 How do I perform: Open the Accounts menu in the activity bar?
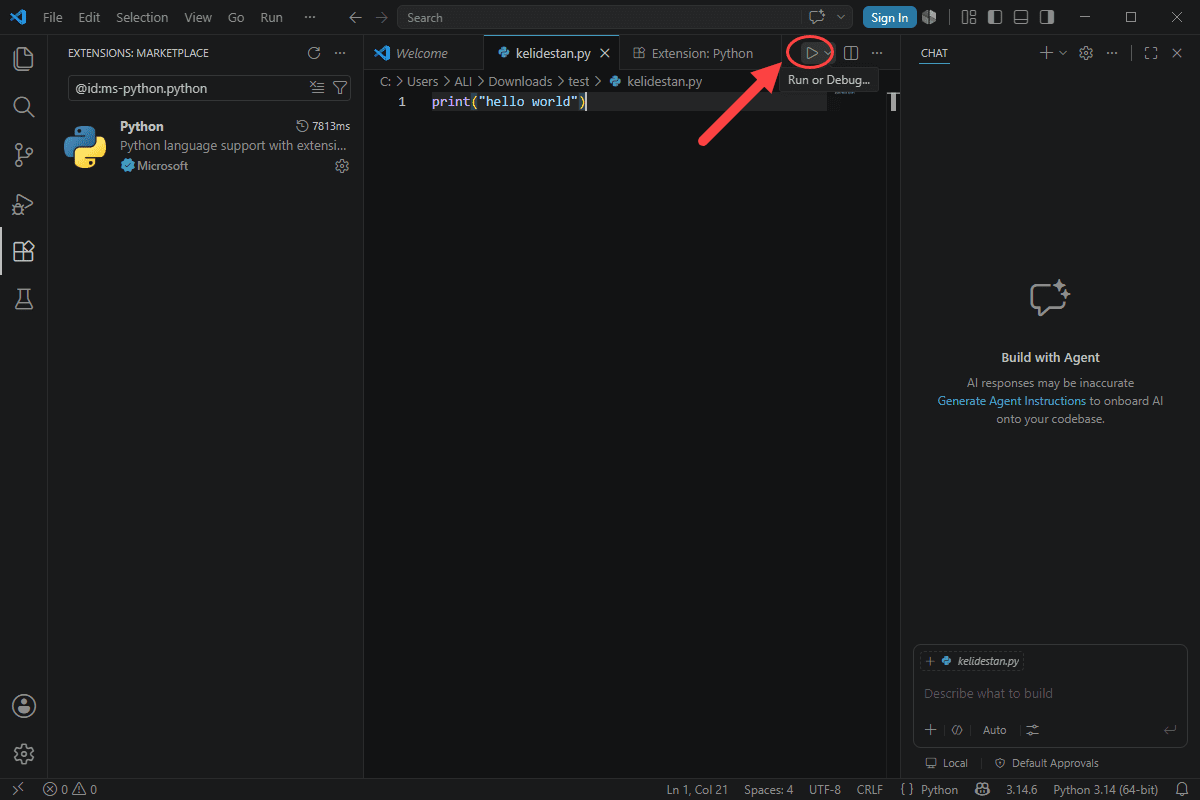pyautogui.click(x=24, y=706)
